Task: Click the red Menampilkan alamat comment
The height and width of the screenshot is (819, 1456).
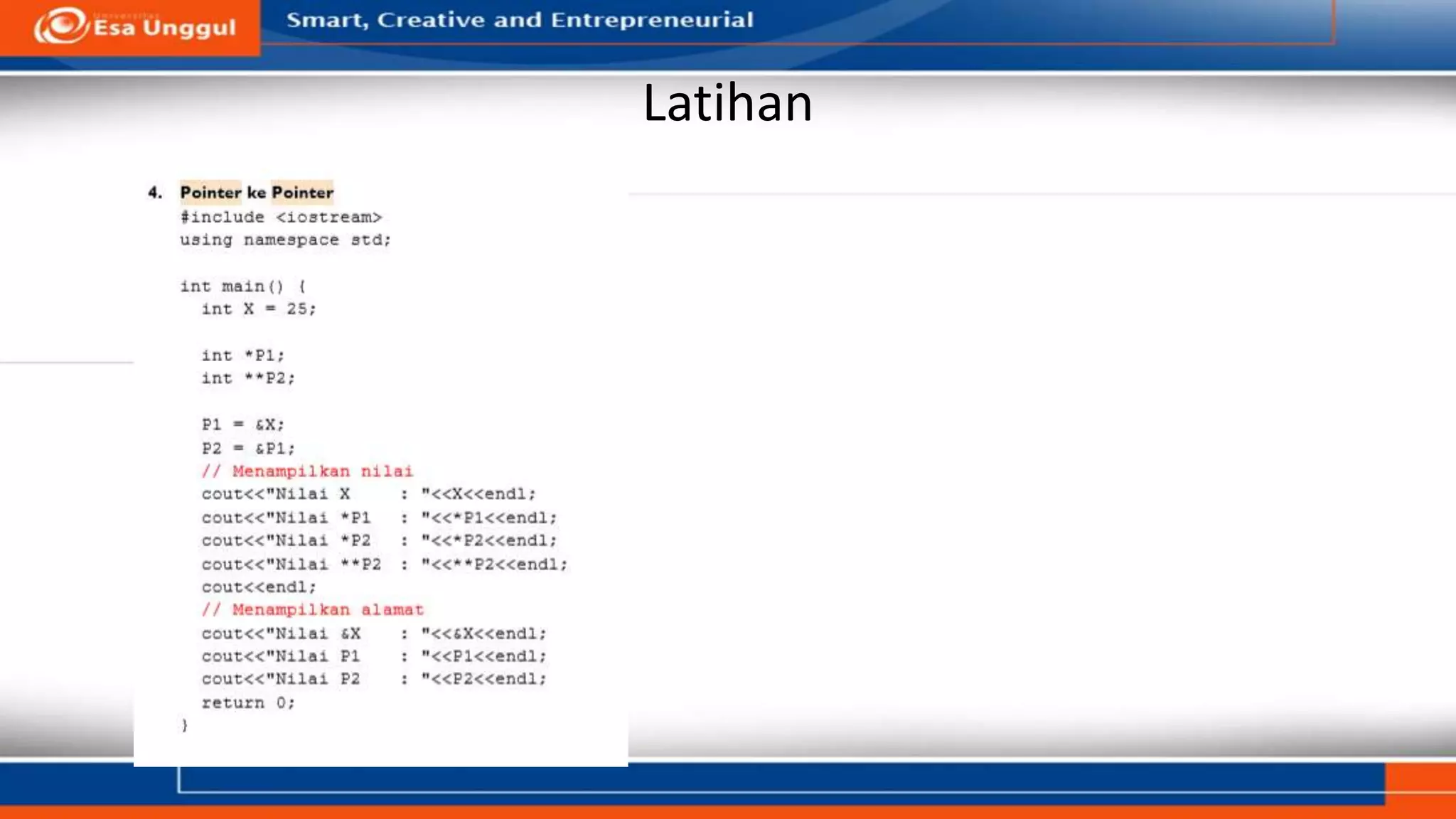Action: coord(313,610)
